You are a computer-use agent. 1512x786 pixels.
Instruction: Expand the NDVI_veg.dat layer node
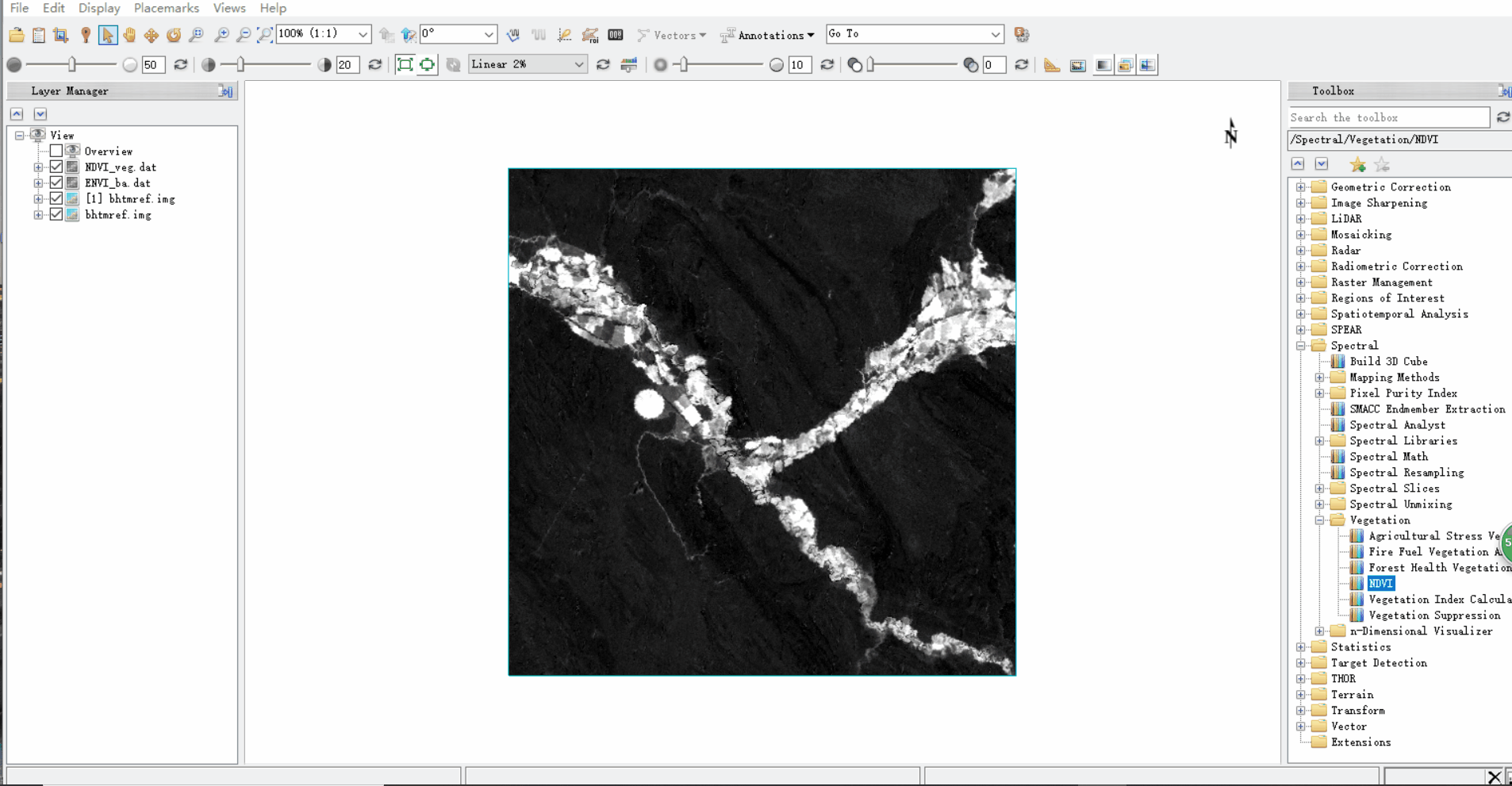point(38,167)
